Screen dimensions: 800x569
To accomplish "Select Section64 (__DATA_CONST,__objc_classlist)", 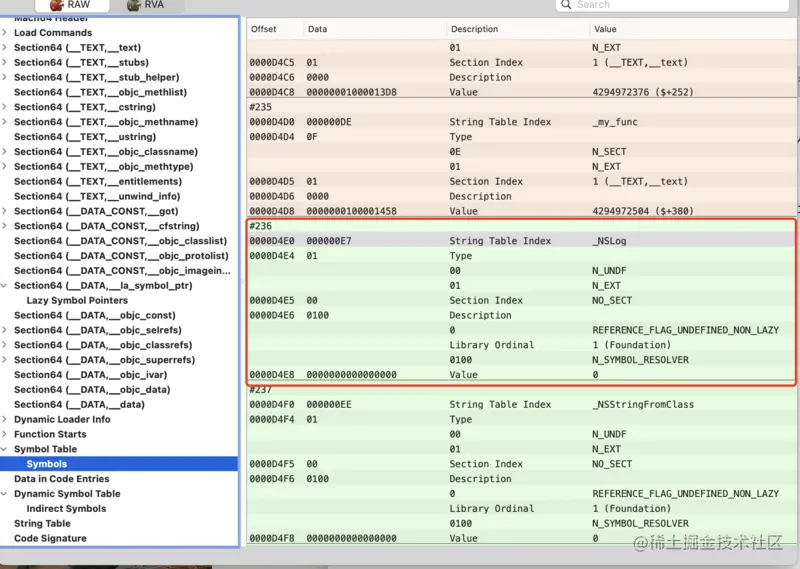I will [x=120, y=241].
